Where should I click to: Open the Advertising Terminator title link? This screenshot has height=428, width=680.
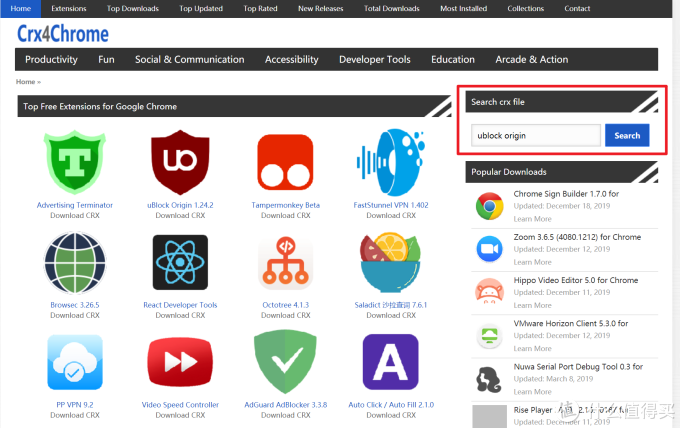(x=75, y=205)
